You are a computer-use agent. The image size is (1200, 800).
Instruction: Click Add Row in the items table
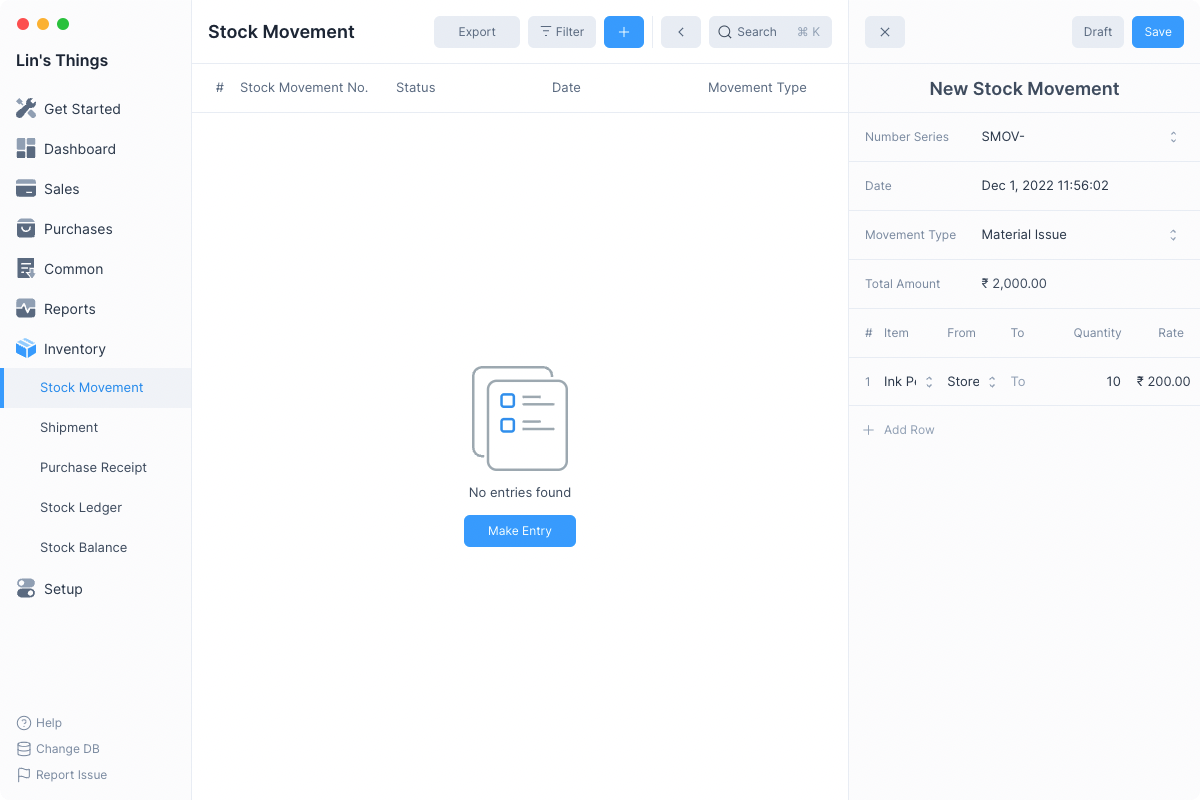click(x=899, y=430)
